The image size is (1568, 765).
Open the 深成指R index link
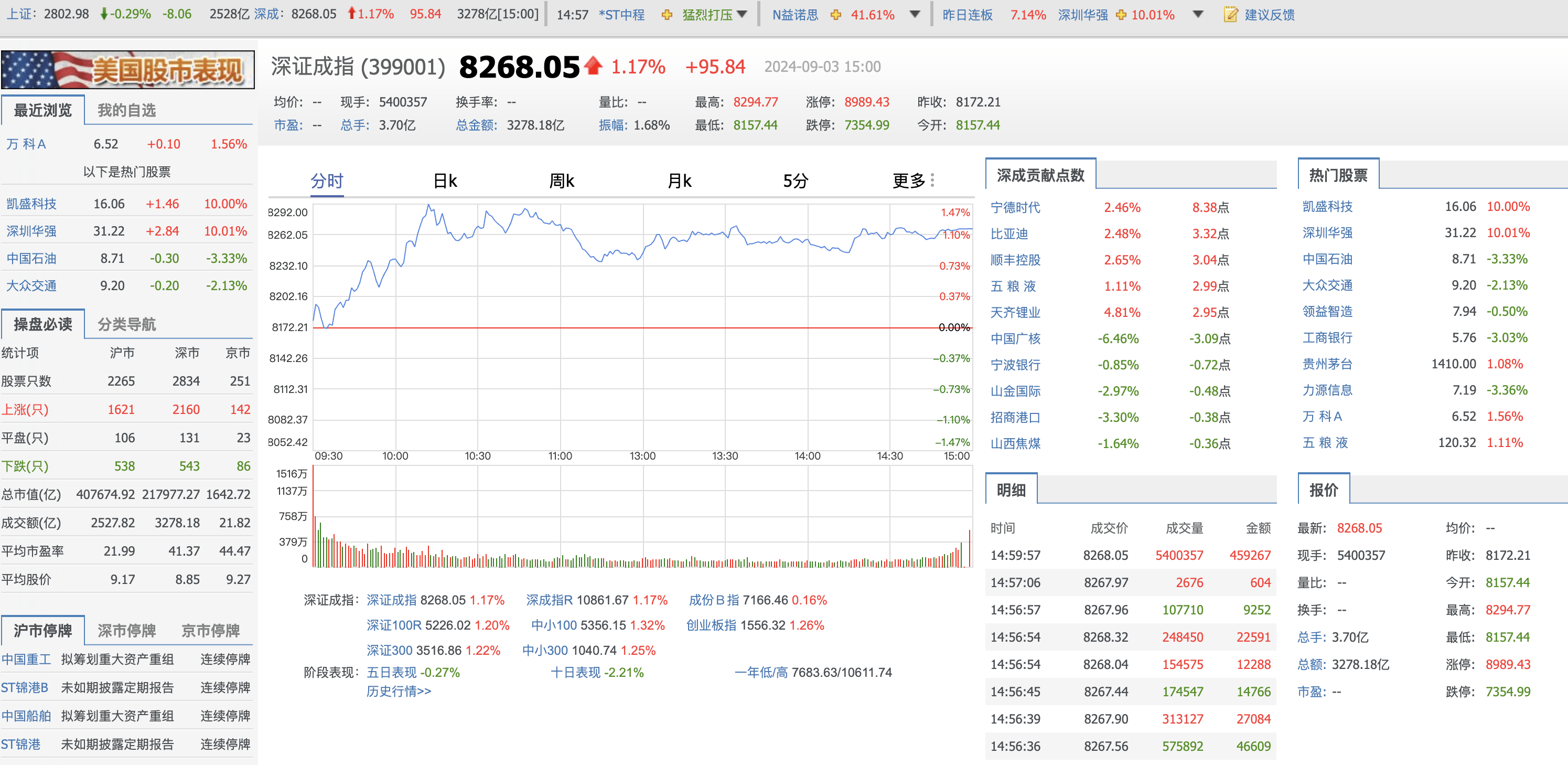(x=550, y=600)
